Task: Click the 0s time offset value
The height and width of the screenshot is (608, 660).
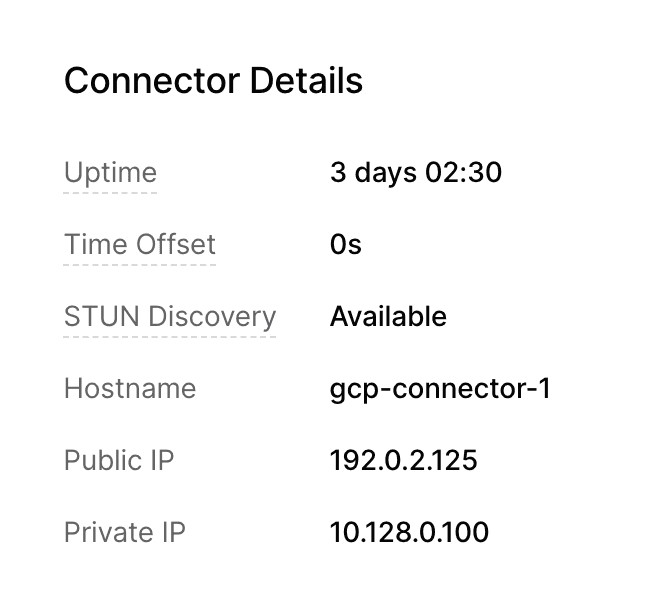Action: 346,244
